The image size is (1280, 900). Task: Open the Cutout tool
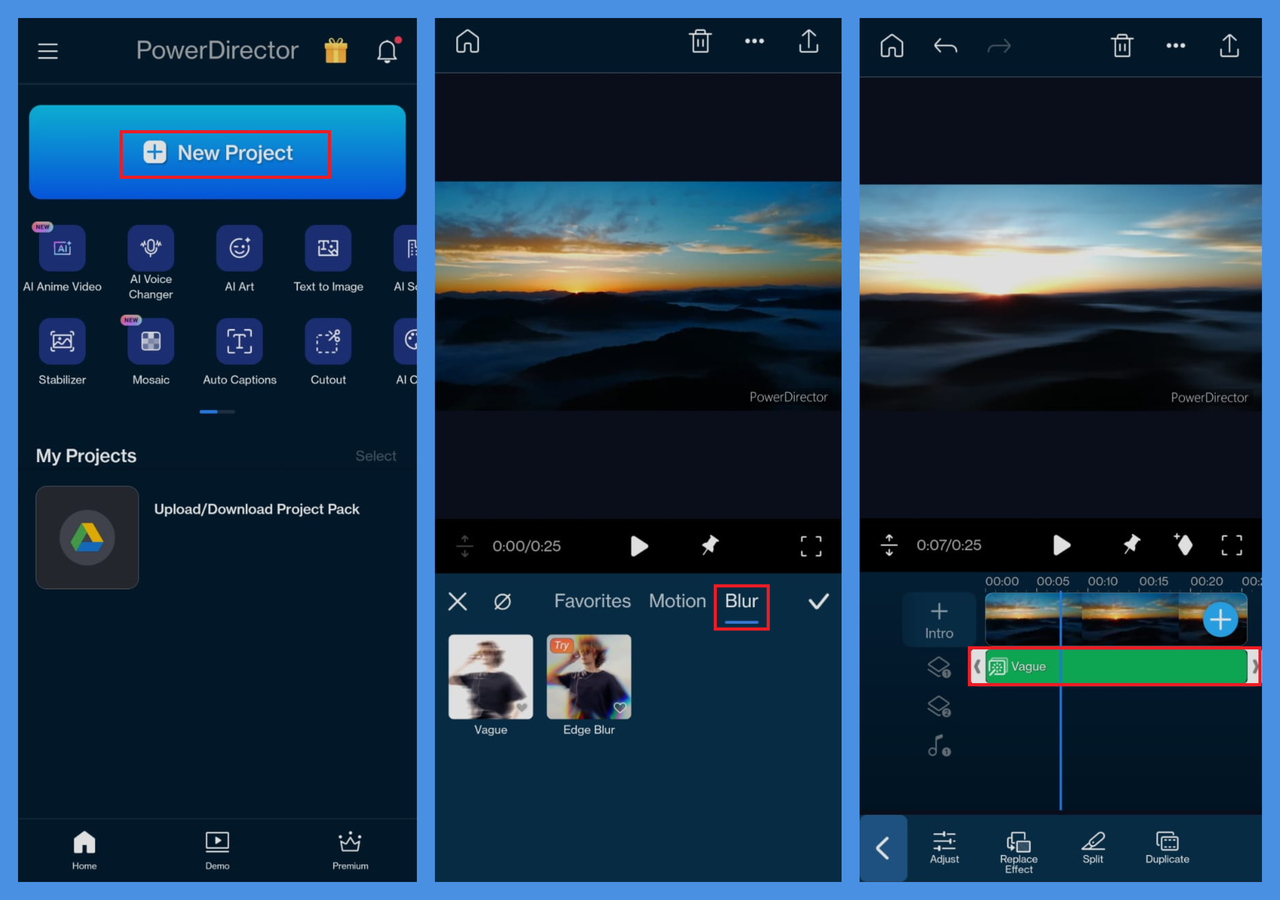tap(328, 352)
